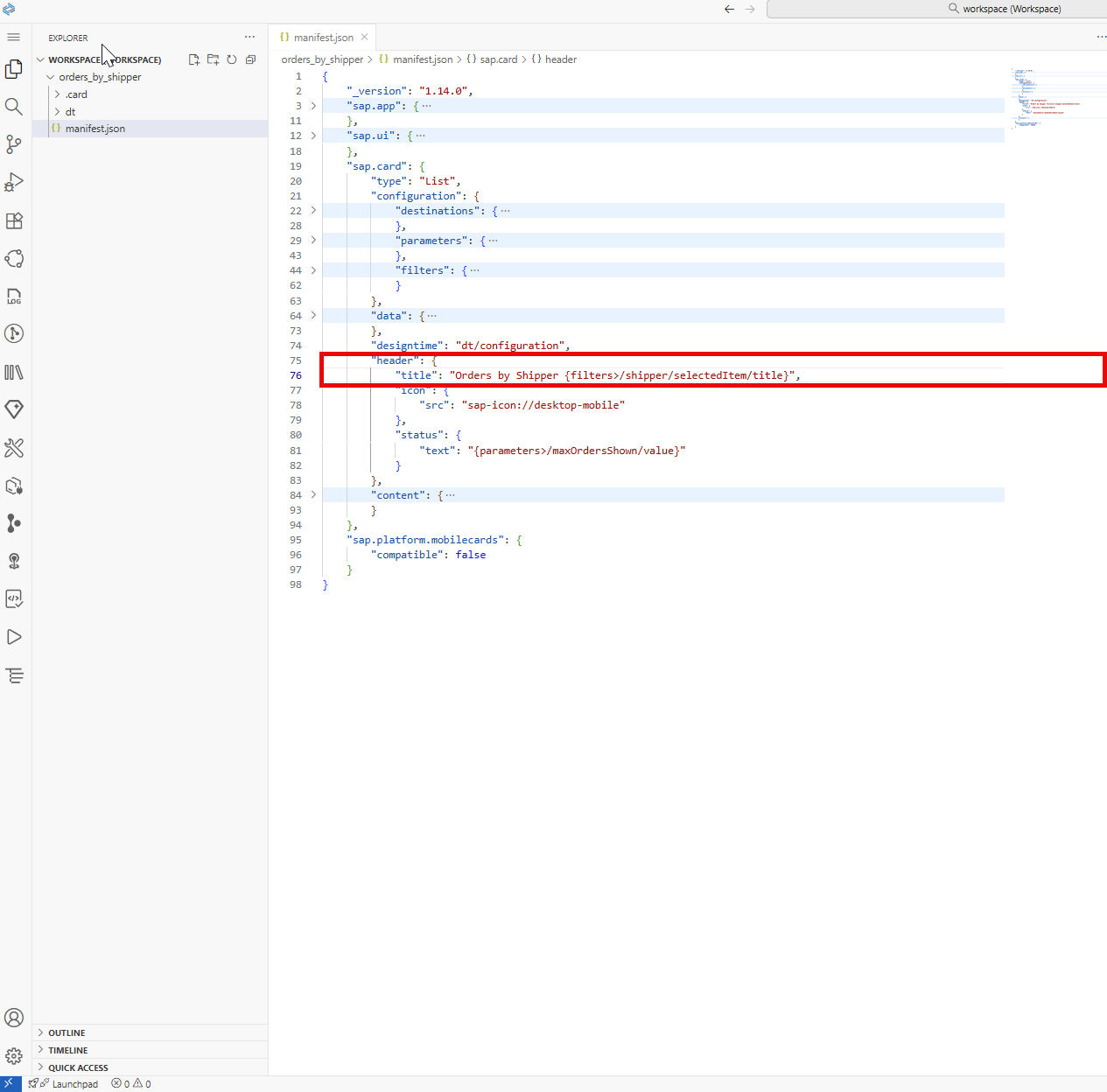Viewport: 1107px width, 1092px height.
Task: Open the Explorer view in activity bar
Action: [14, 68]
